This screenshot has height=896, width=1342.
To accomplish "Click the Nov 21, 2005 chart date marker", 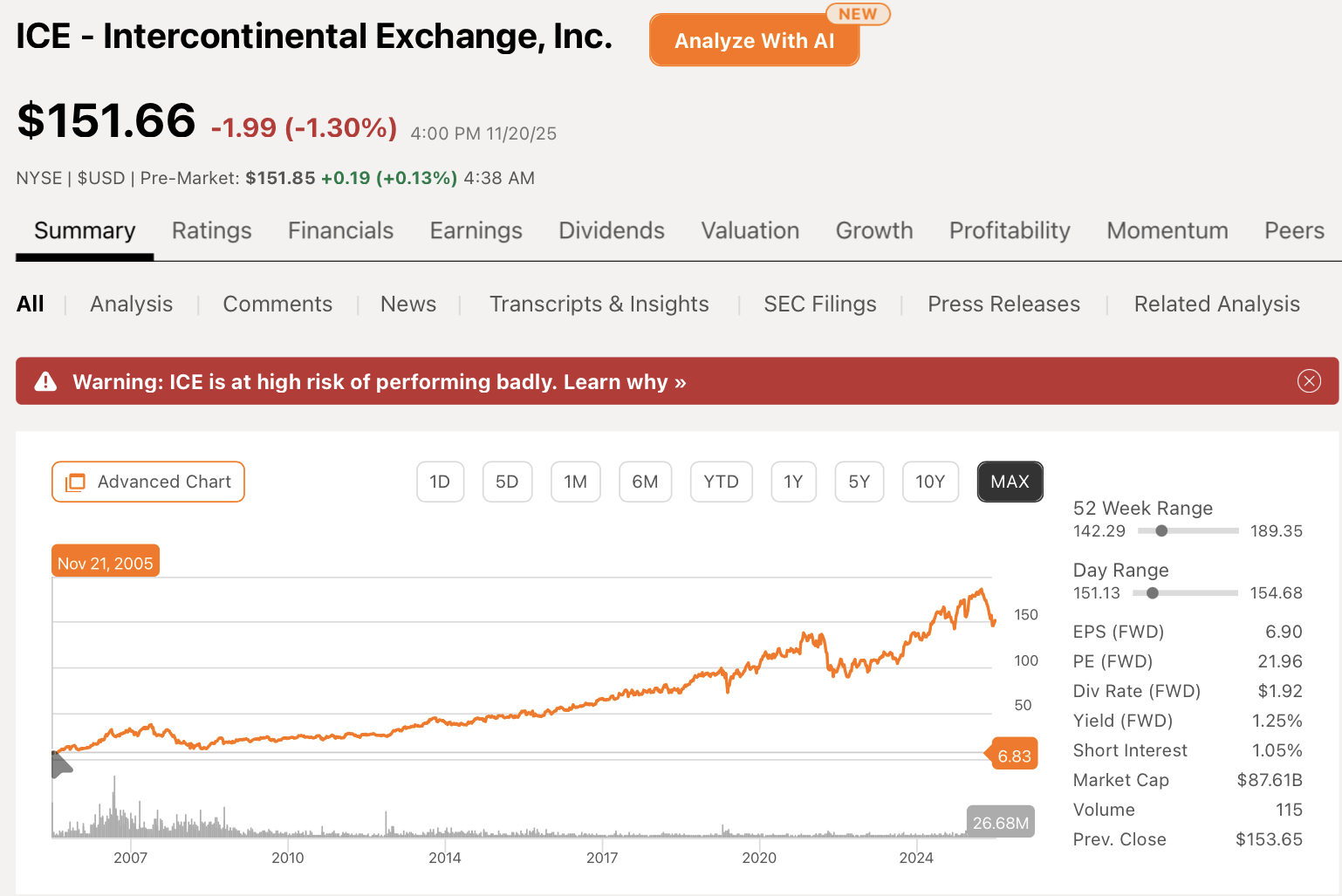I will 105,561.
